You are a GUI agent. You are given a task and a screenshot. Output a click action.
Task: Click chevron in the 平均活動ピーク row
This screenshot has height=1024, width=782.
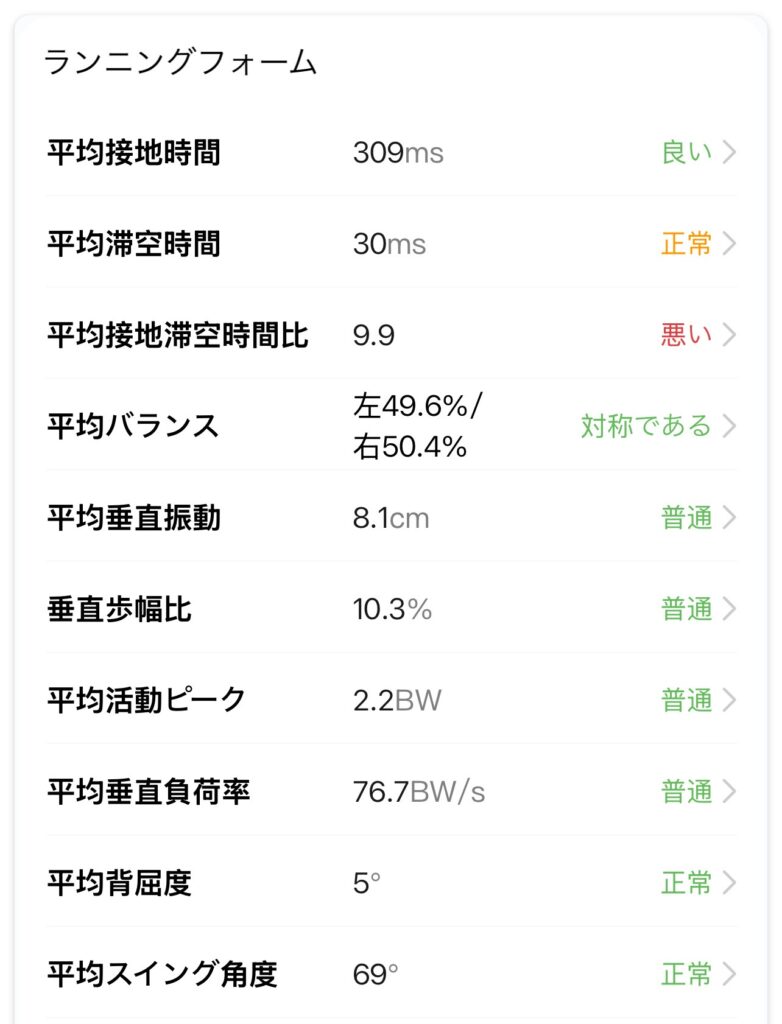(729, 700)
